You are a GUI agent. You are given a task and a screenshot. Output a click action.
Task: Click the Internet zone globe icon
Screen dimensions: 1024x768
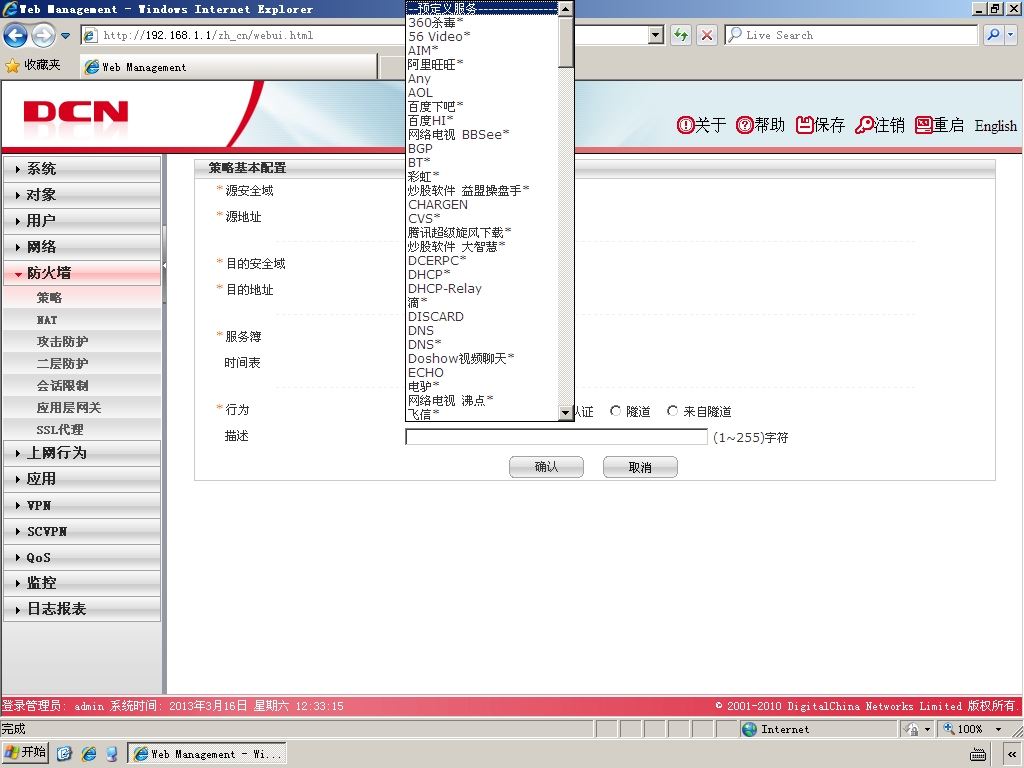click(750, 729)
